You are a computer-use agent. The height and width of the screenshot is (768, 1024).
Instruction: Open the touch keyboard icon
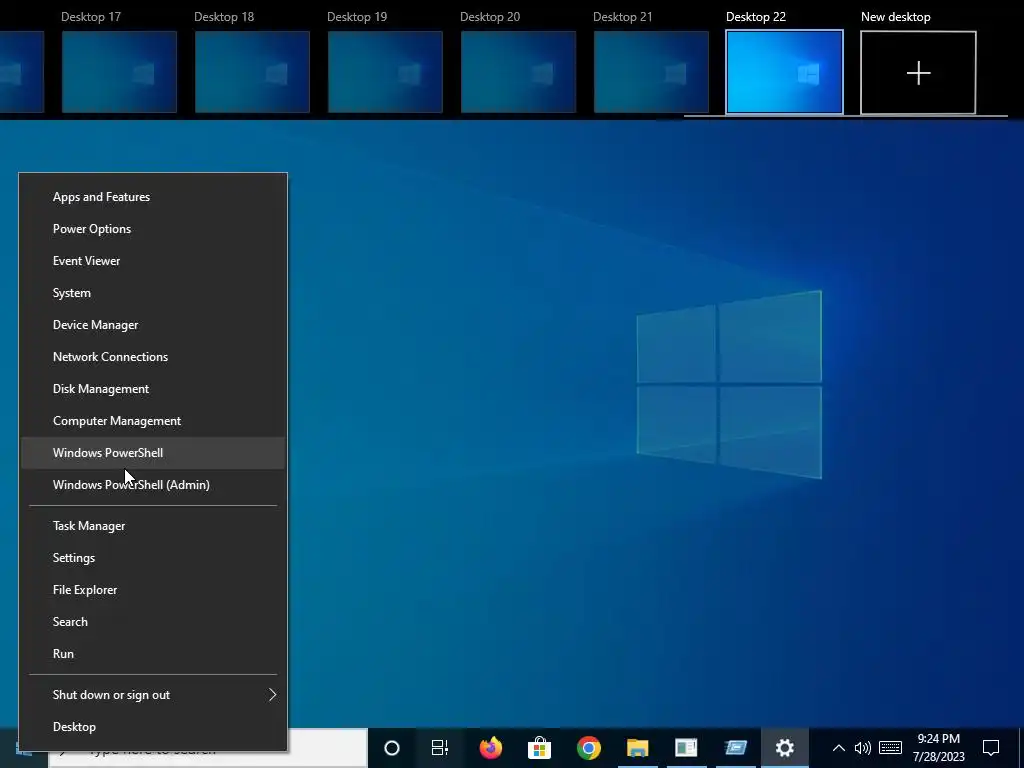tap(890, 748)
